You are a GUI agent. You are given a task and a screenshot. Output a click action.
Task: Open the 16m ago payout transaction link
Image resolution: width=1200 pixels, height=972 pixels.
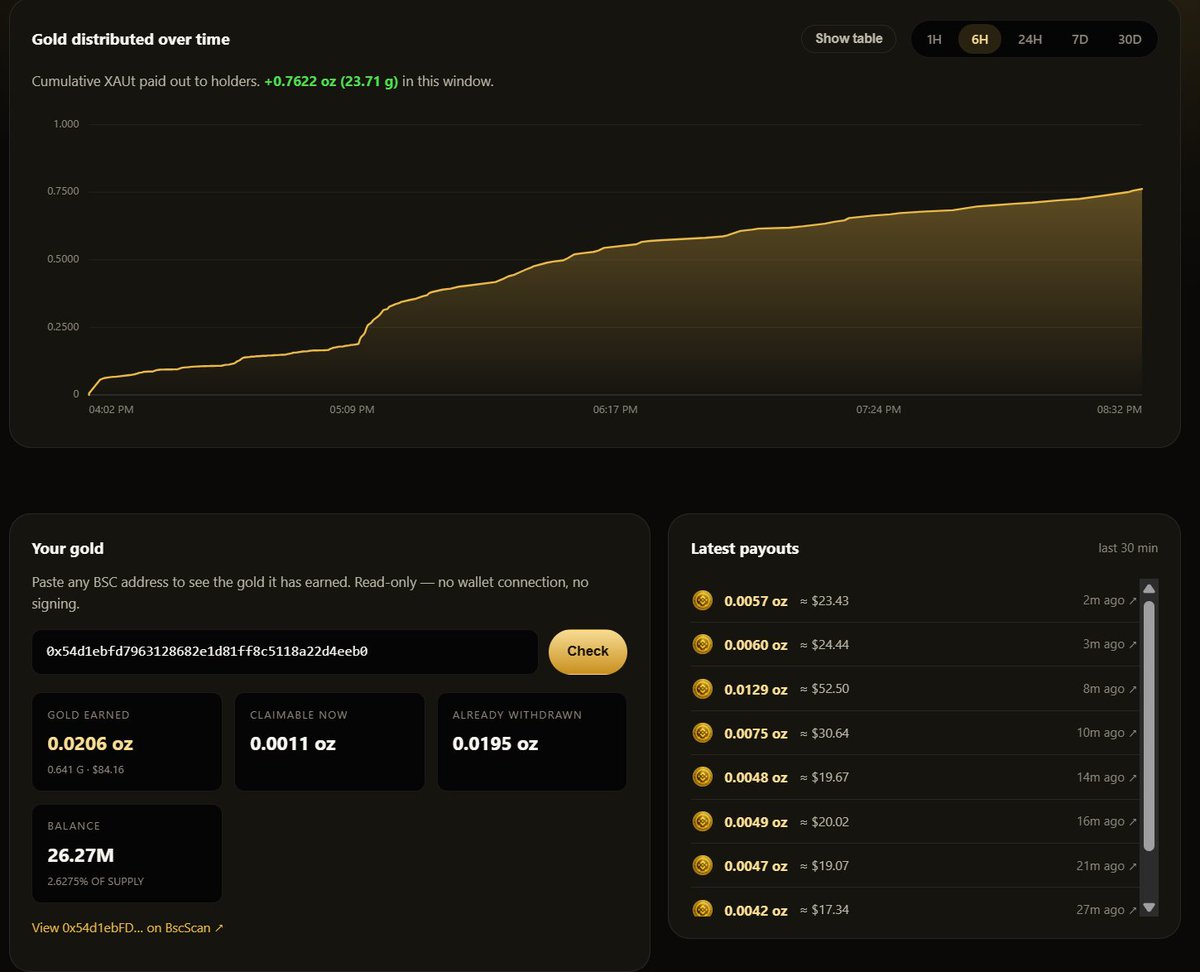tap(1106, 821)
